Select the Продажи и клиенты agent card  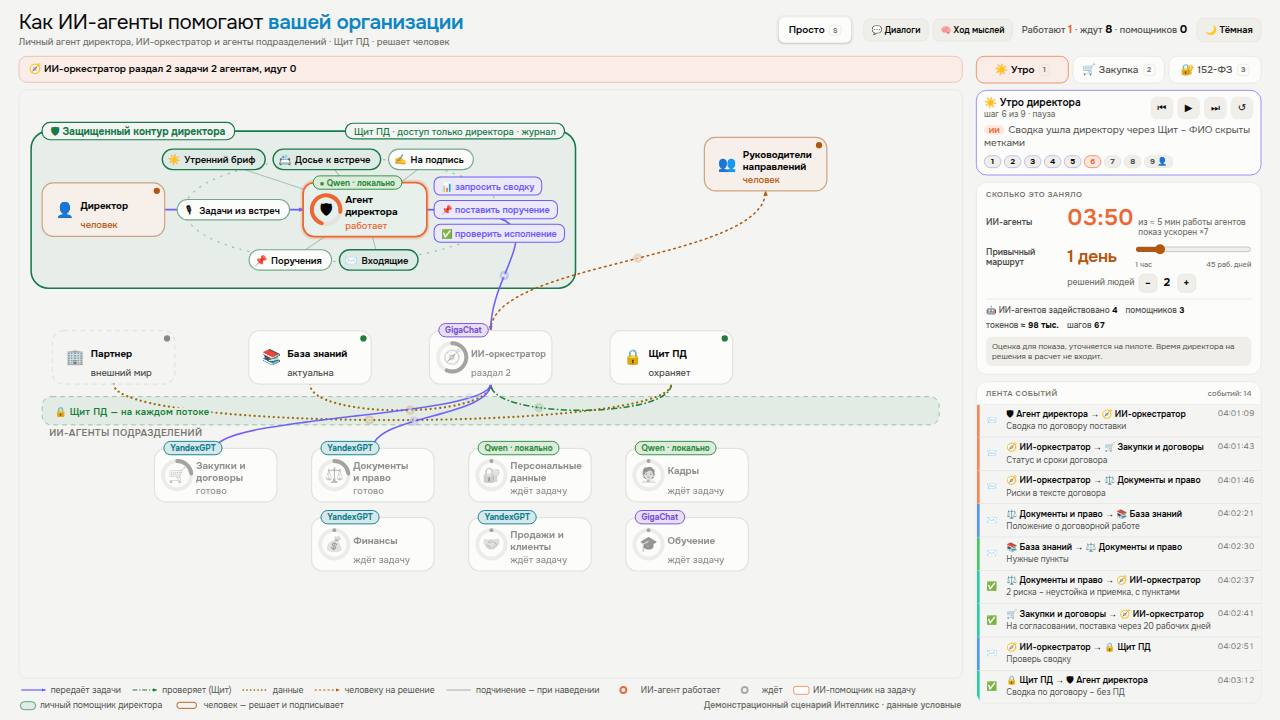point(530,545)
